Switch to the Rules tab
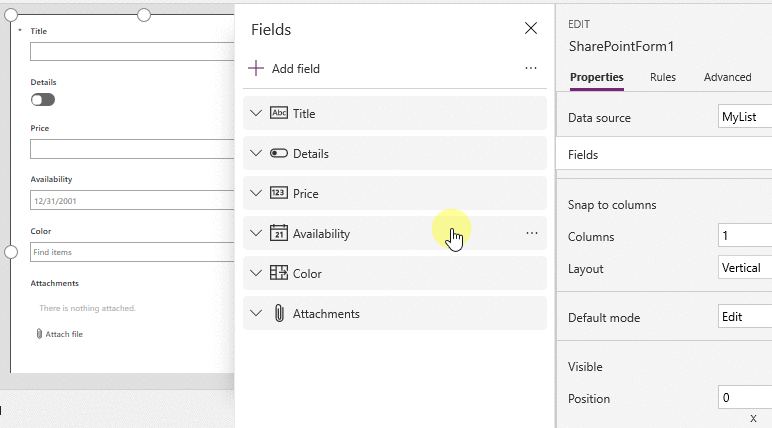The height and width of the screenshot is (428, 772). [x=663, y=77]
